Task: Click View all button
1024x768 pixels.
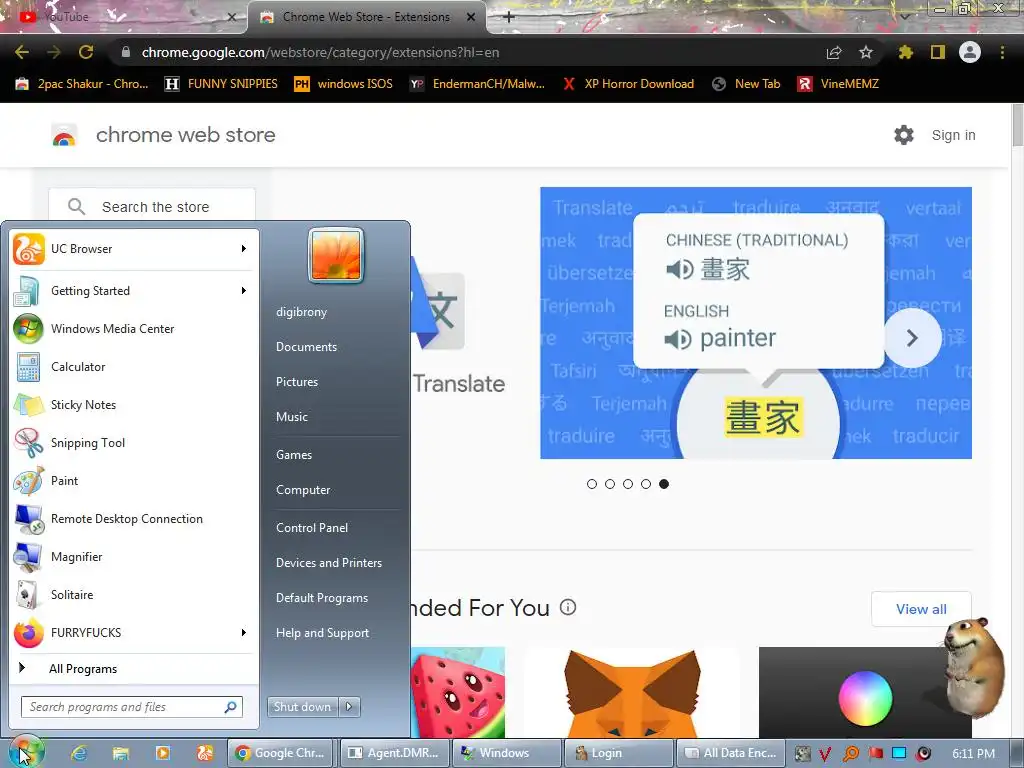Action: (921, 609)
